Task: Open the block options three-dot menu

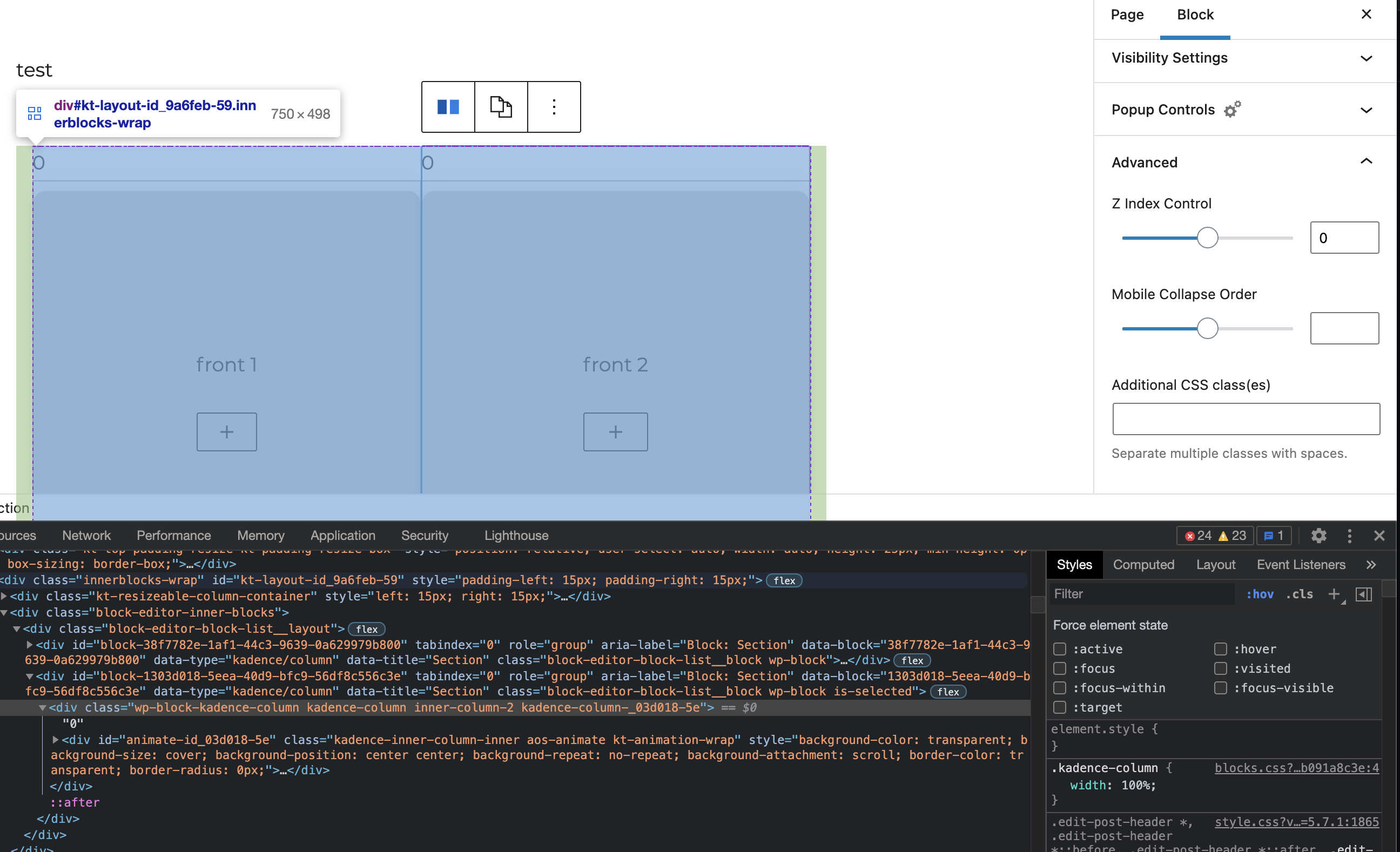Action: pos(553,107)
